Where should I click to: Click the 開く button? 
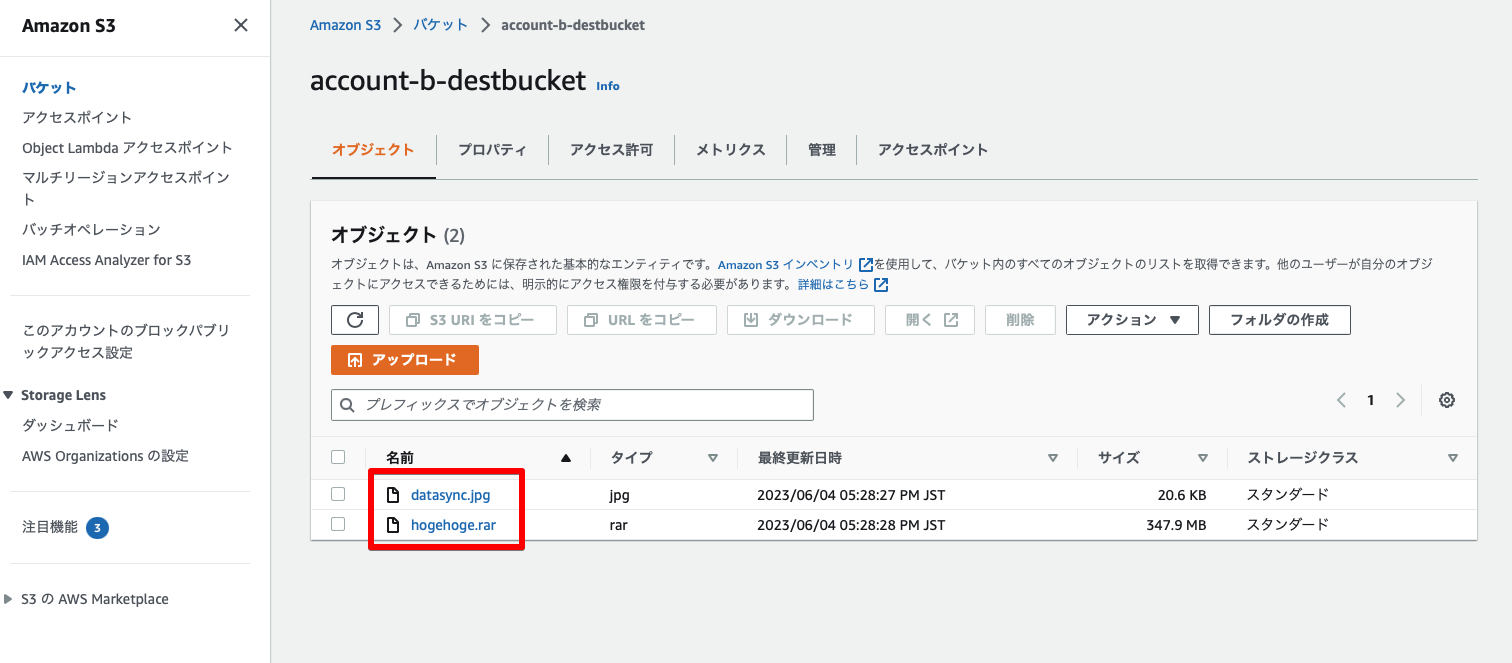point(930,320)
